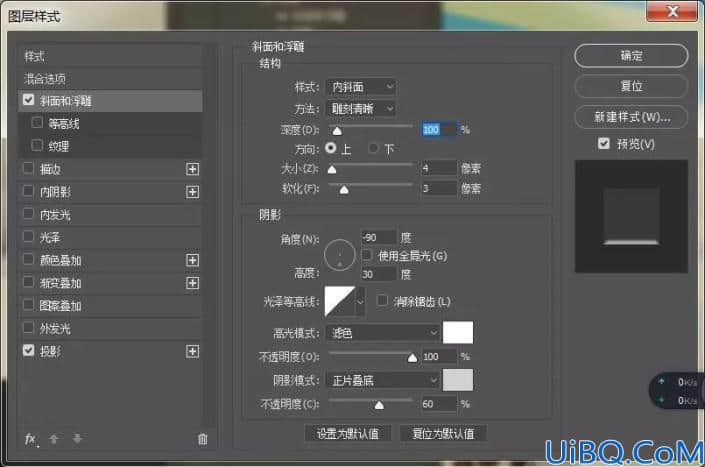The width and height of the screenshot is (705, 467).
Task: Enable the 渐变叠加 checkbox
Action: [x=28, y=282]
